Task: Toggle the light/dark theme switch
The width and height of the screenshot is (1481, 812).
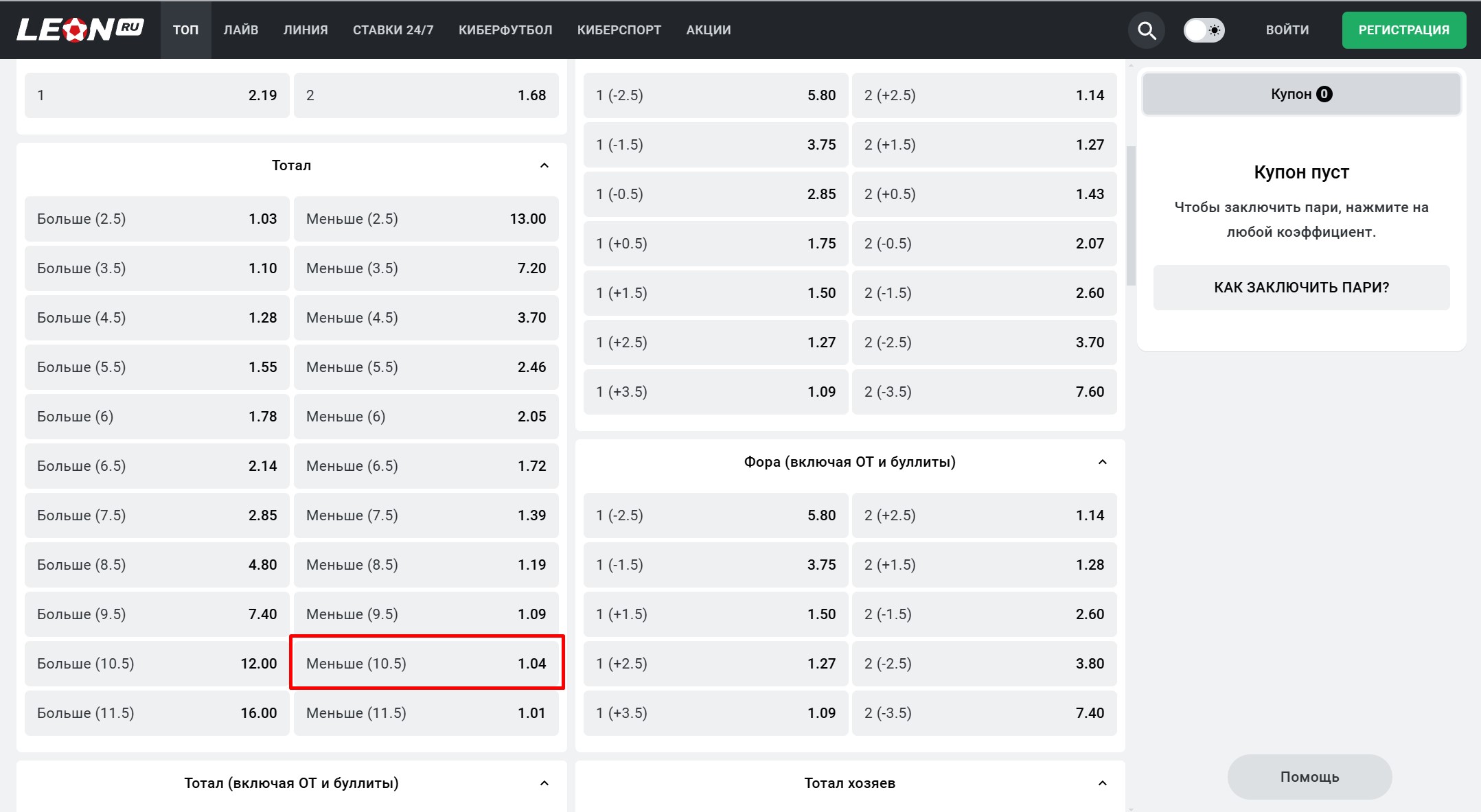Action: tap(1204, 30)
